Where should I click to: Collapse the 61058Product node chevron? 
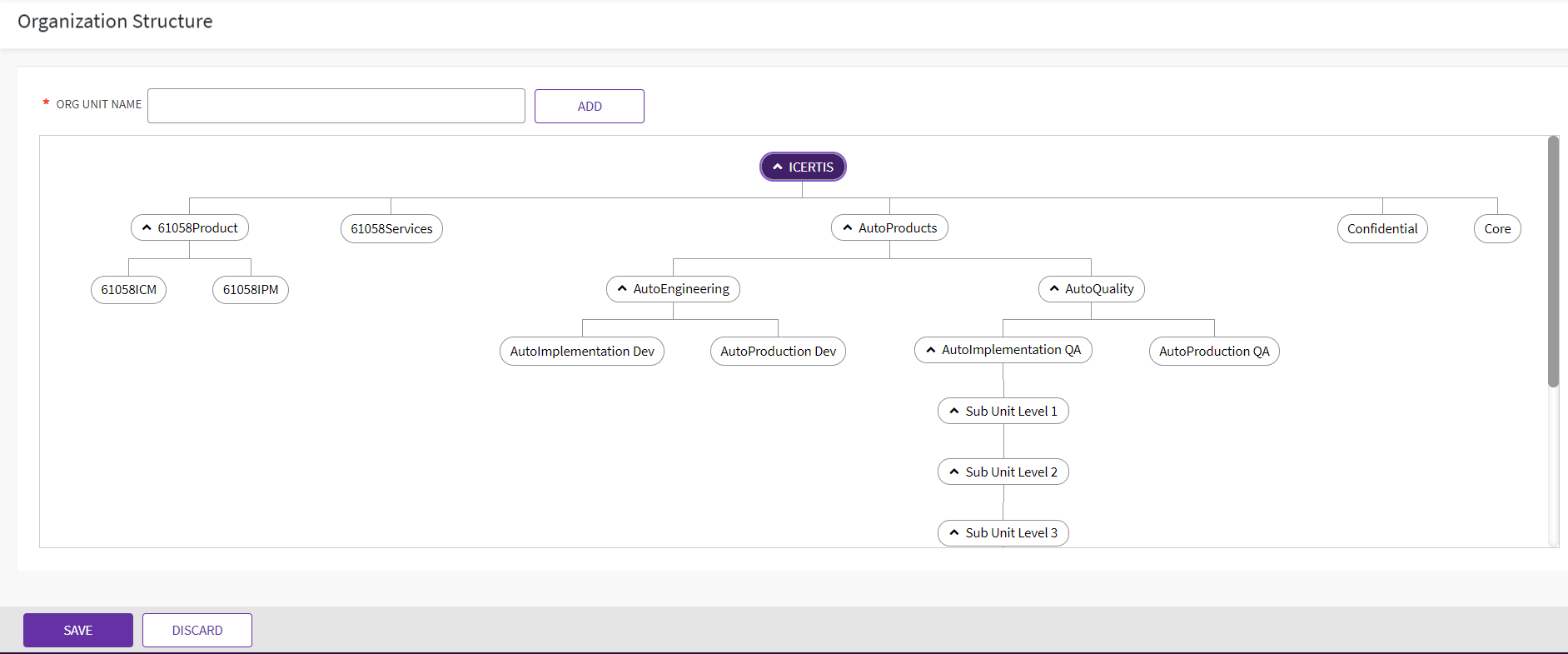(x=147, y=228)
